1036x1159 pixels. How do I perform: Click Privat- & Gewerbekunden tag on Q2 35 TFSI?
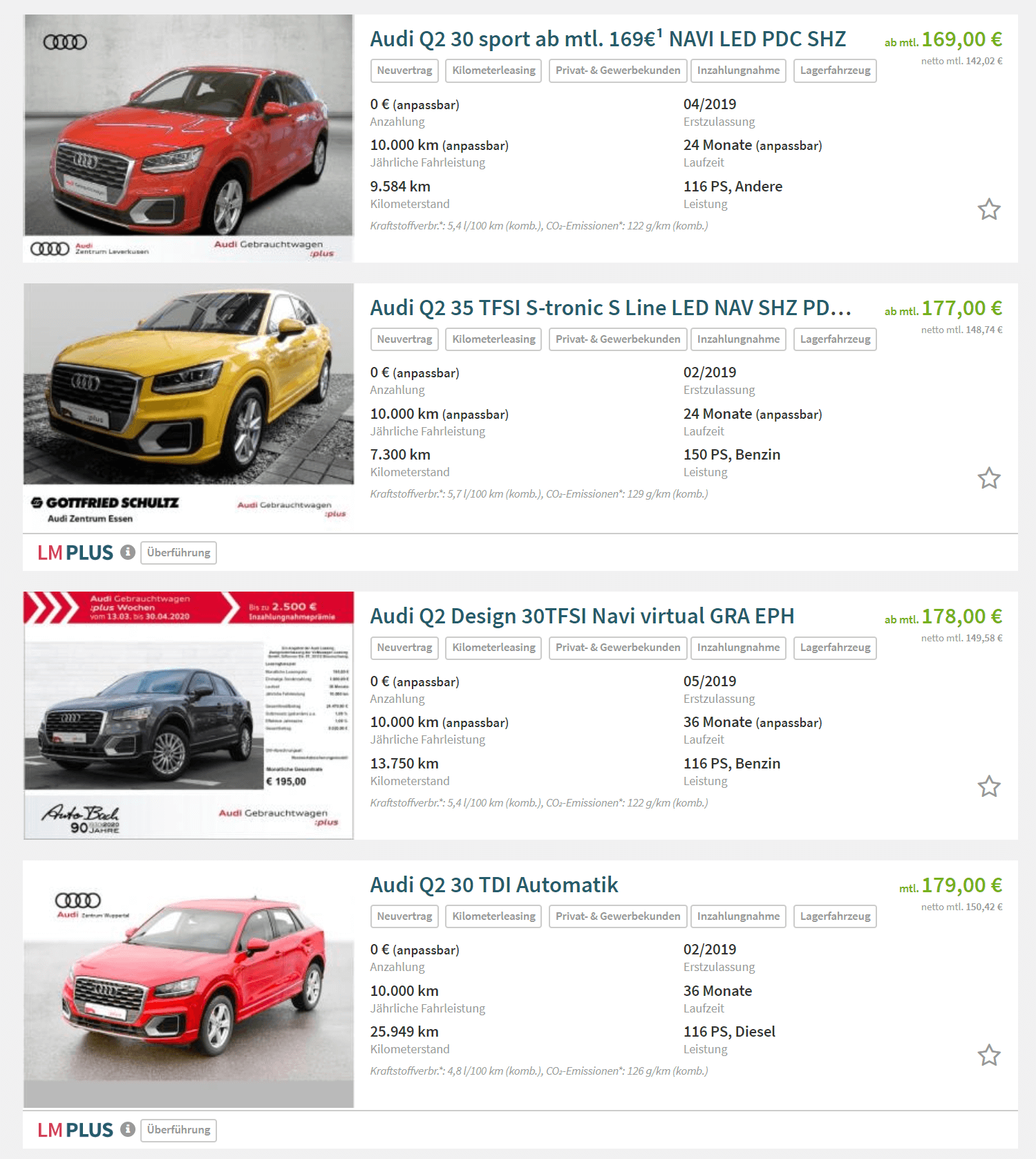[x=618, y=339]
